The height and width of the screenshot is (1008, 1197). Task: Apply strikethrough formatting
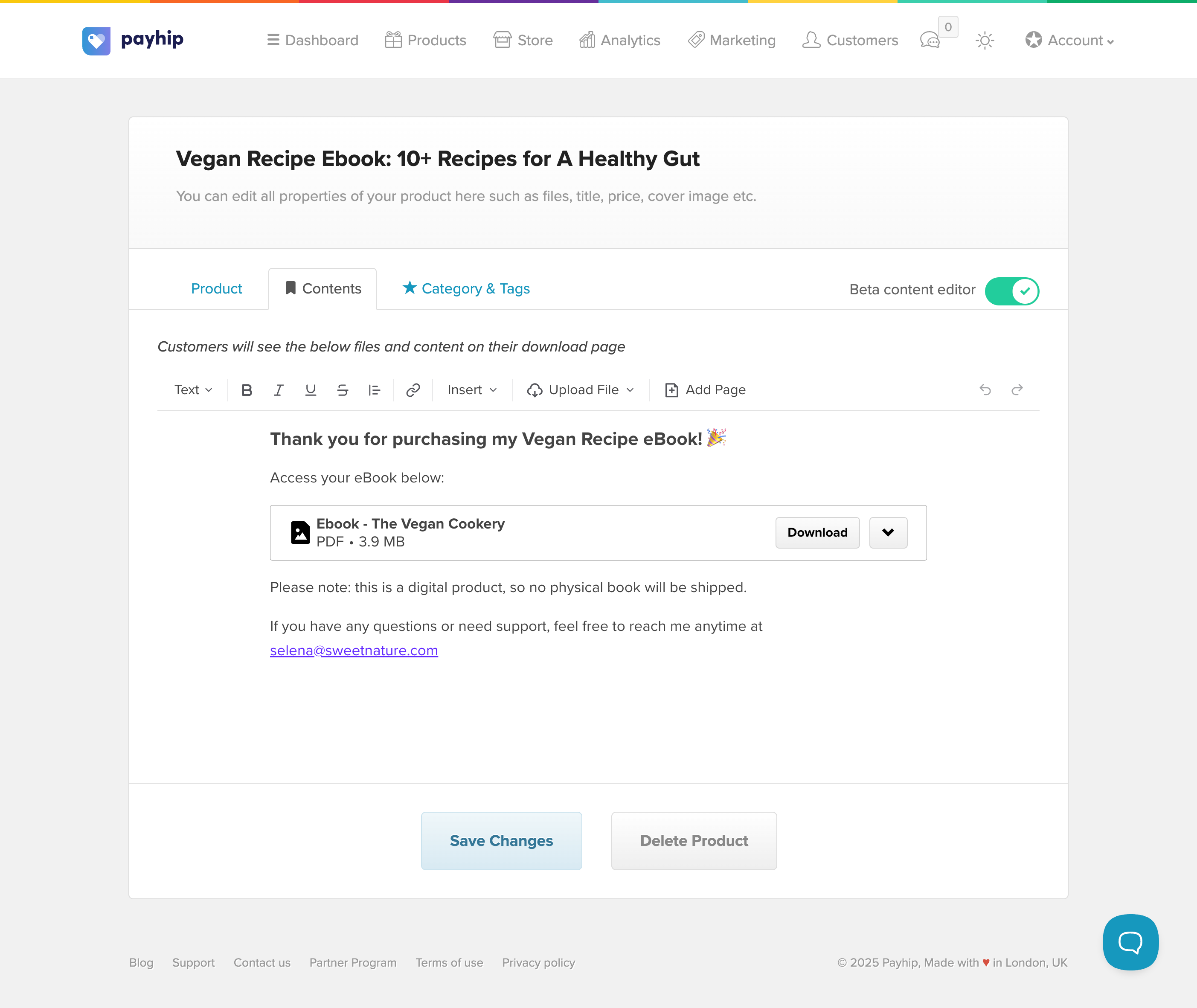[x=342, y=390]
